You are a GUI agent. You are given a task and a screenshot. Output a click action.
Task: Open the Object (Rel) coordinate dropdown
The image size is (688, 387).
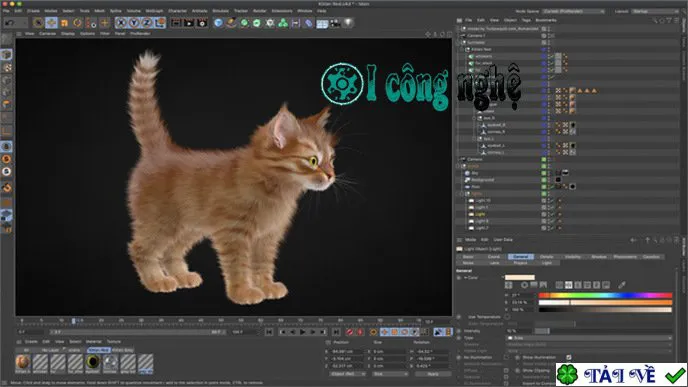tap(348, 374)
